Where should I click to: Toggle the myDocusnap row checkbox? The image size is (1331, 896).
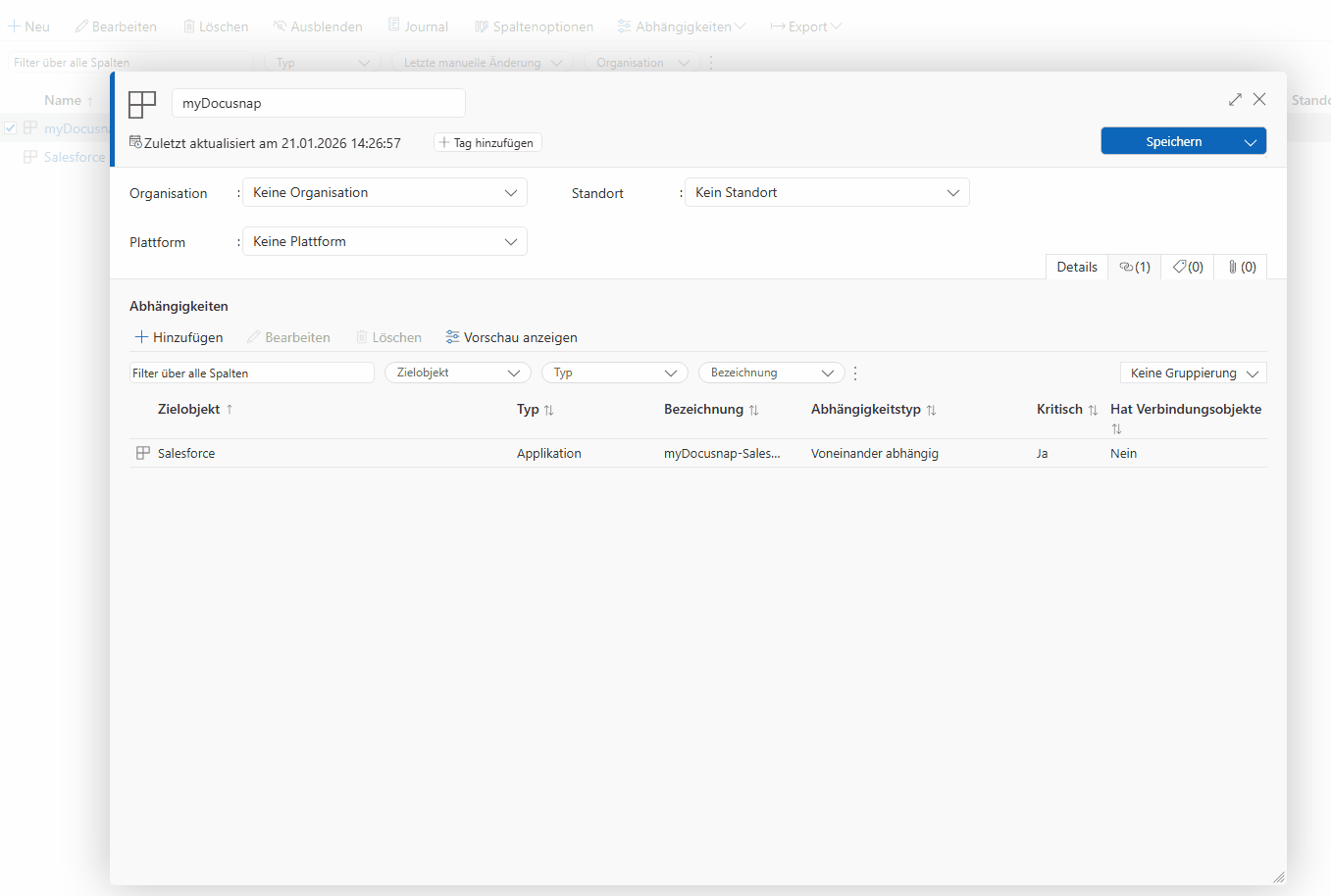10,128
